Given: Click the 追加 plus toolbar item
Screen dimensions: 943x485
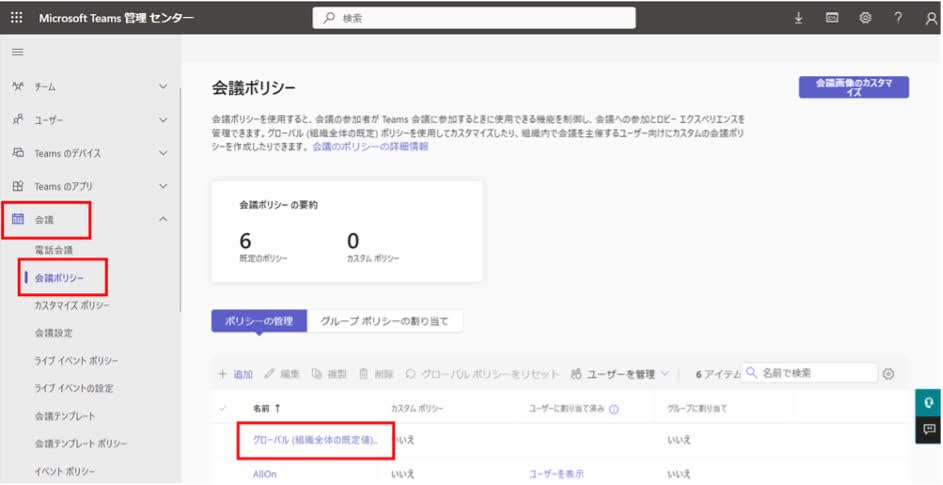Looking at the screenshot, I should (235, 374).
